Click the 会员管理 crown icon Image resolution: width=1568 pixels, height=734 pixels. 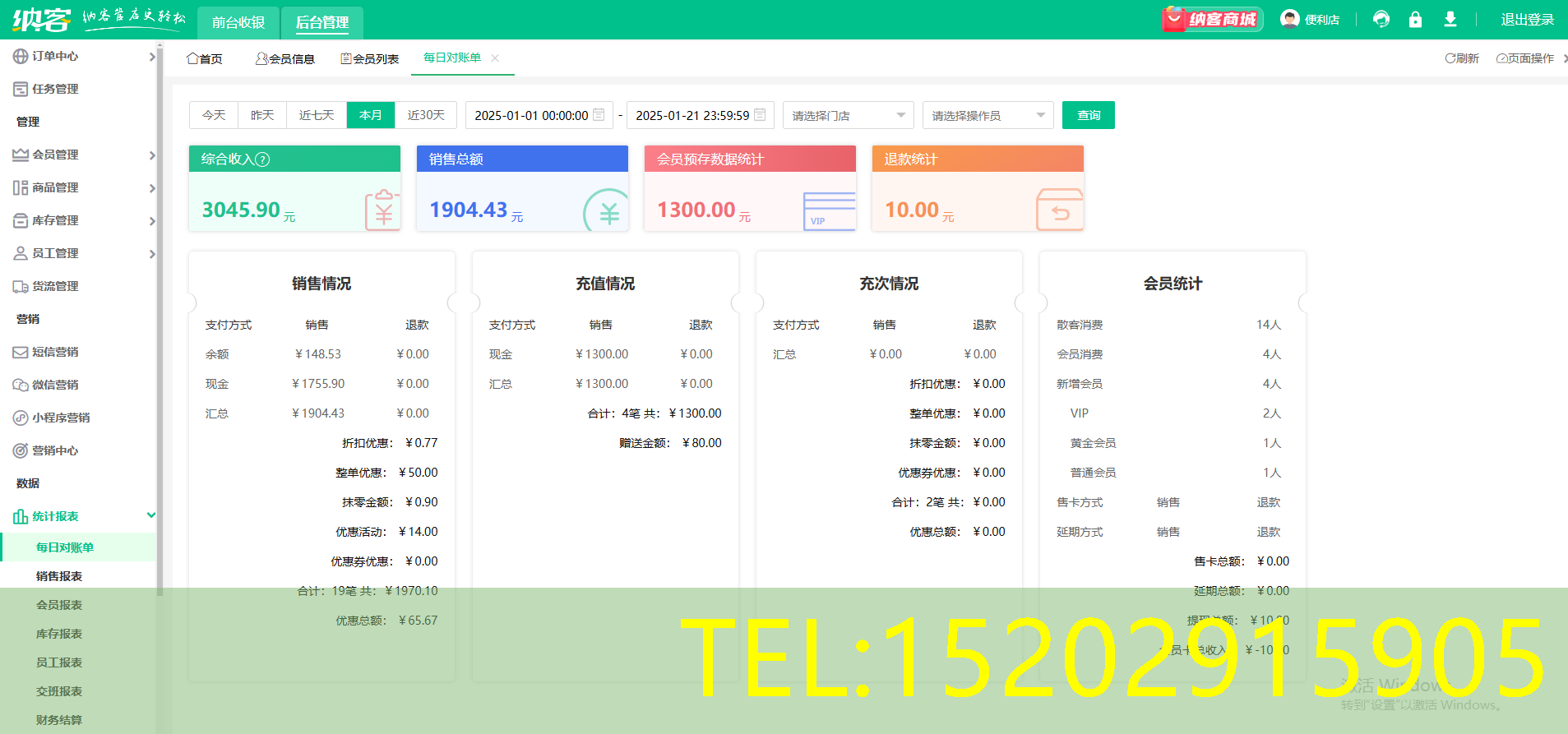[21, 155]
